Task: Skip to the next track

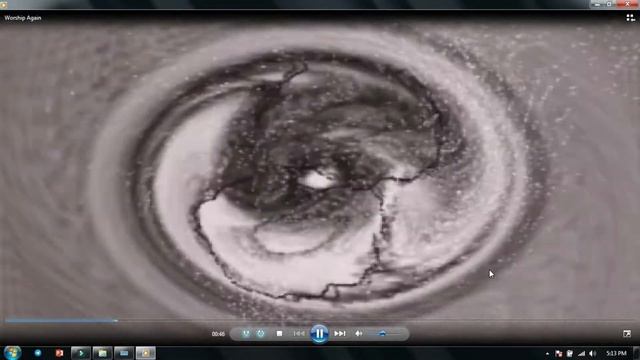Action: point(340,333)
